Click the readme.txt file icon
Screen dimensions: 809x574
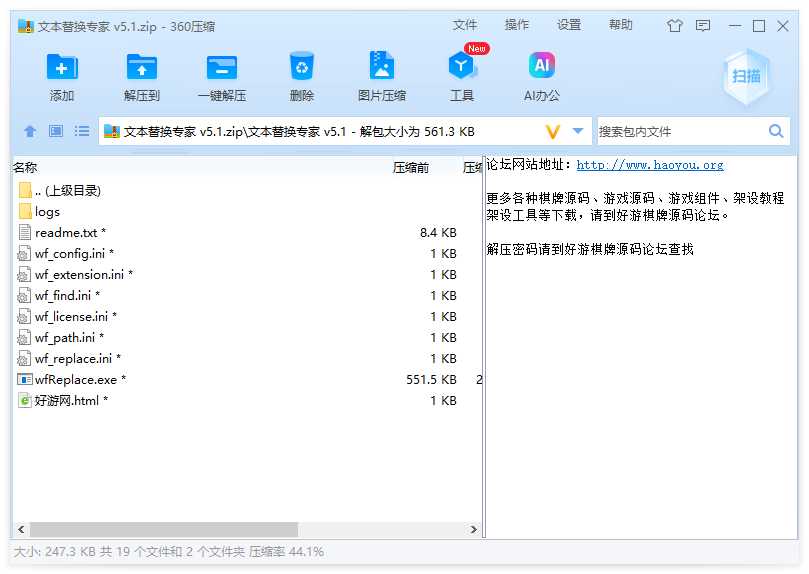tap(25, 233)
